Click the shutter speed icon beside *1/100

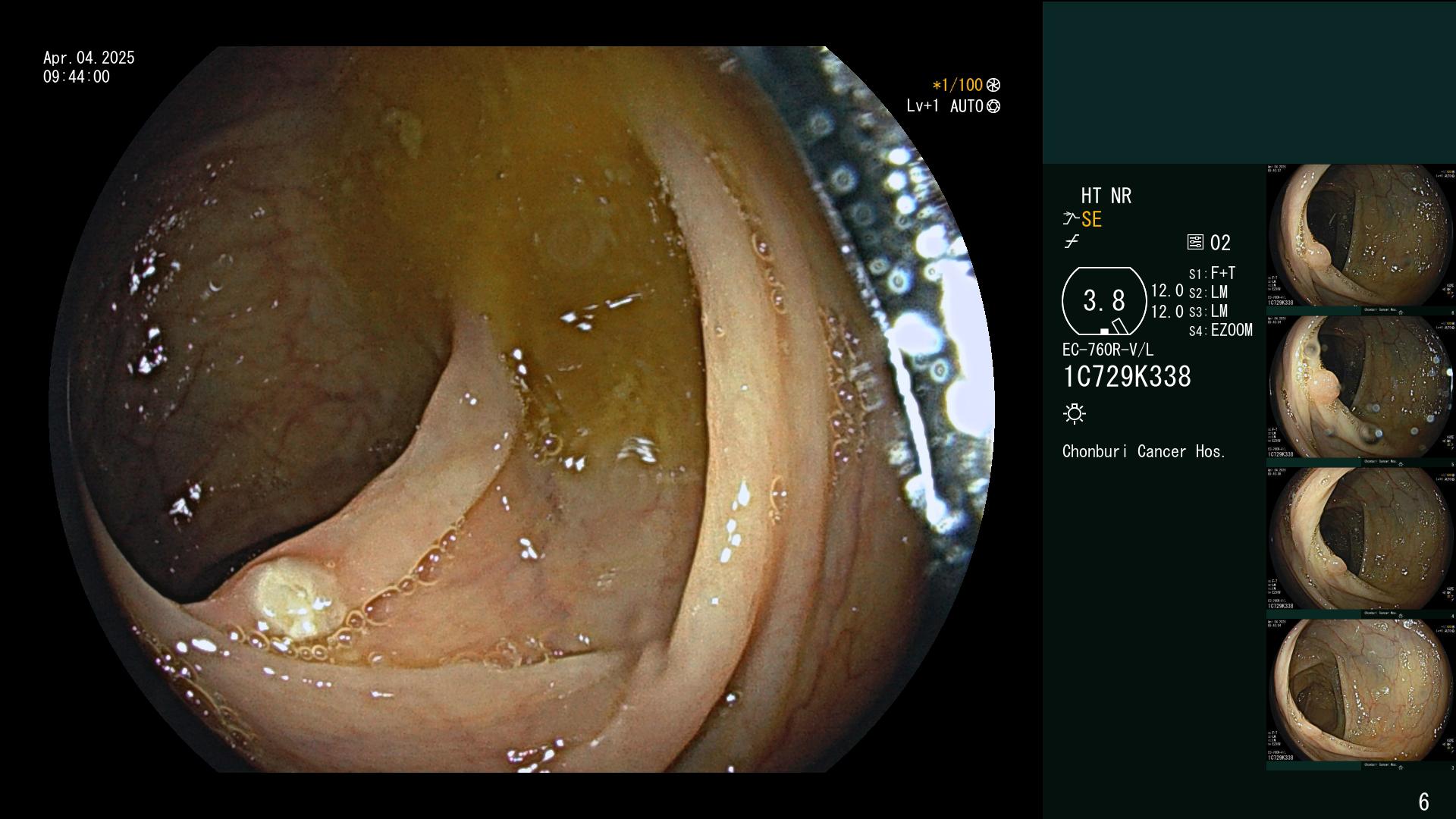click(x=993, y=85)
